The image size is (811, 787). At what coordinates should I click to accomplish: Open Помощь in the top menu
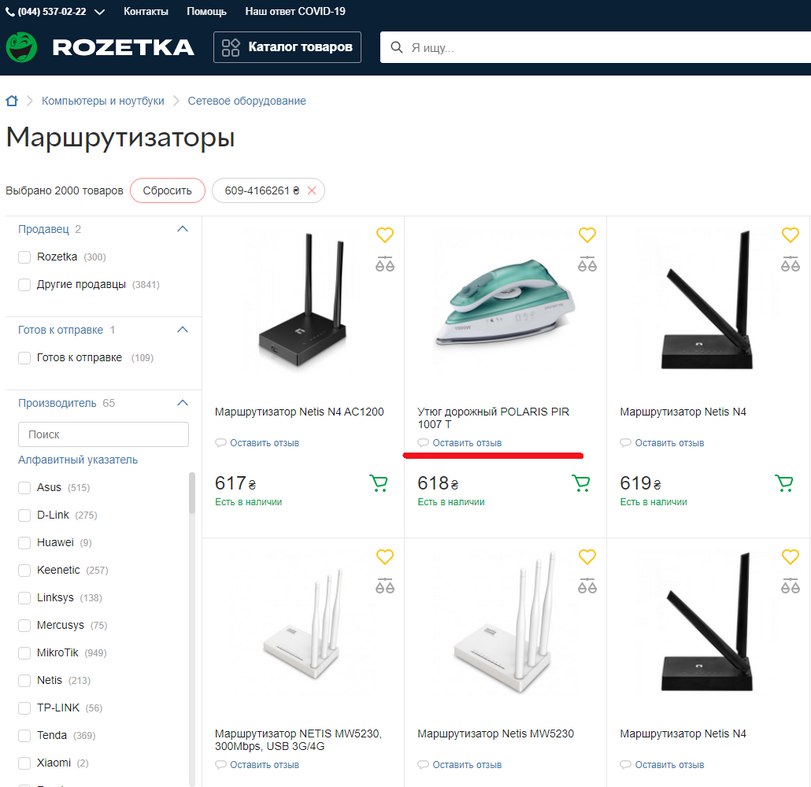pos(206,11)
